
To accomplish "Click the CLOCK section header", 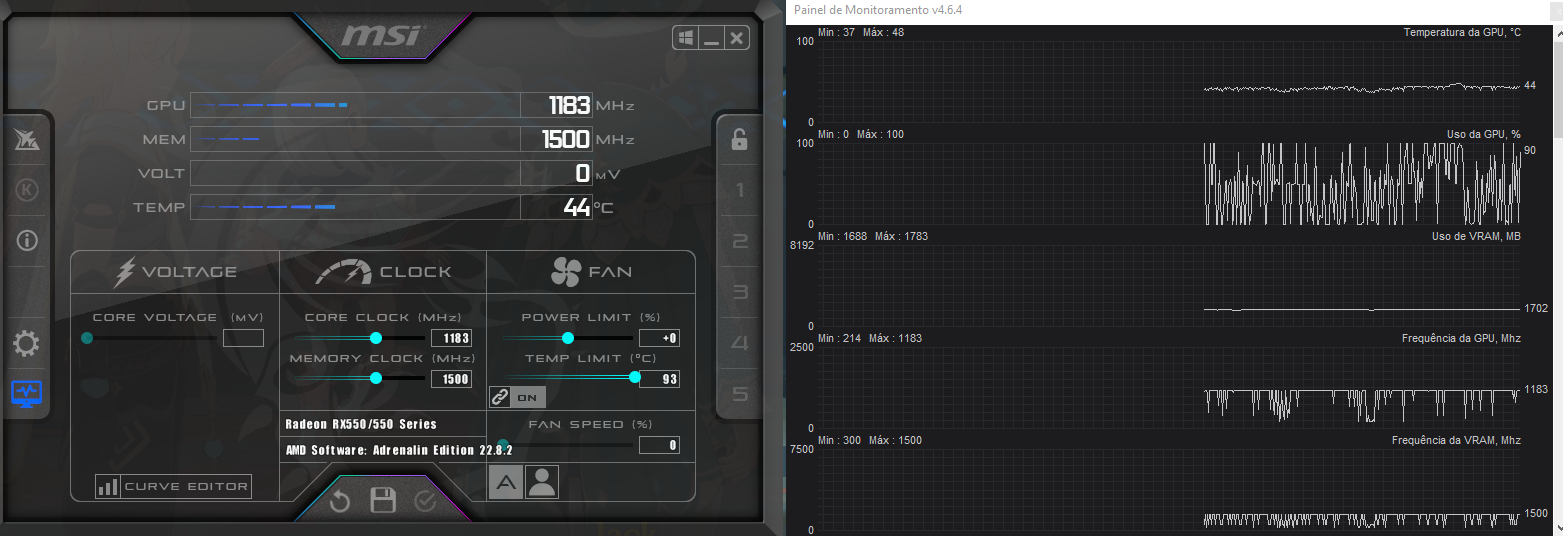I will 384,271.
